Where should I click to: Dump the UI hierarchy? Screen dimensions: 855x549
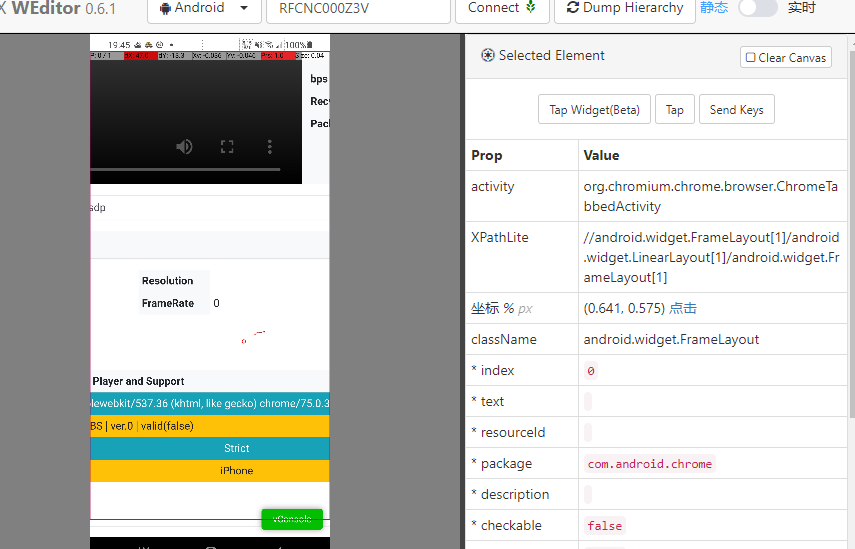pos(625,8)
